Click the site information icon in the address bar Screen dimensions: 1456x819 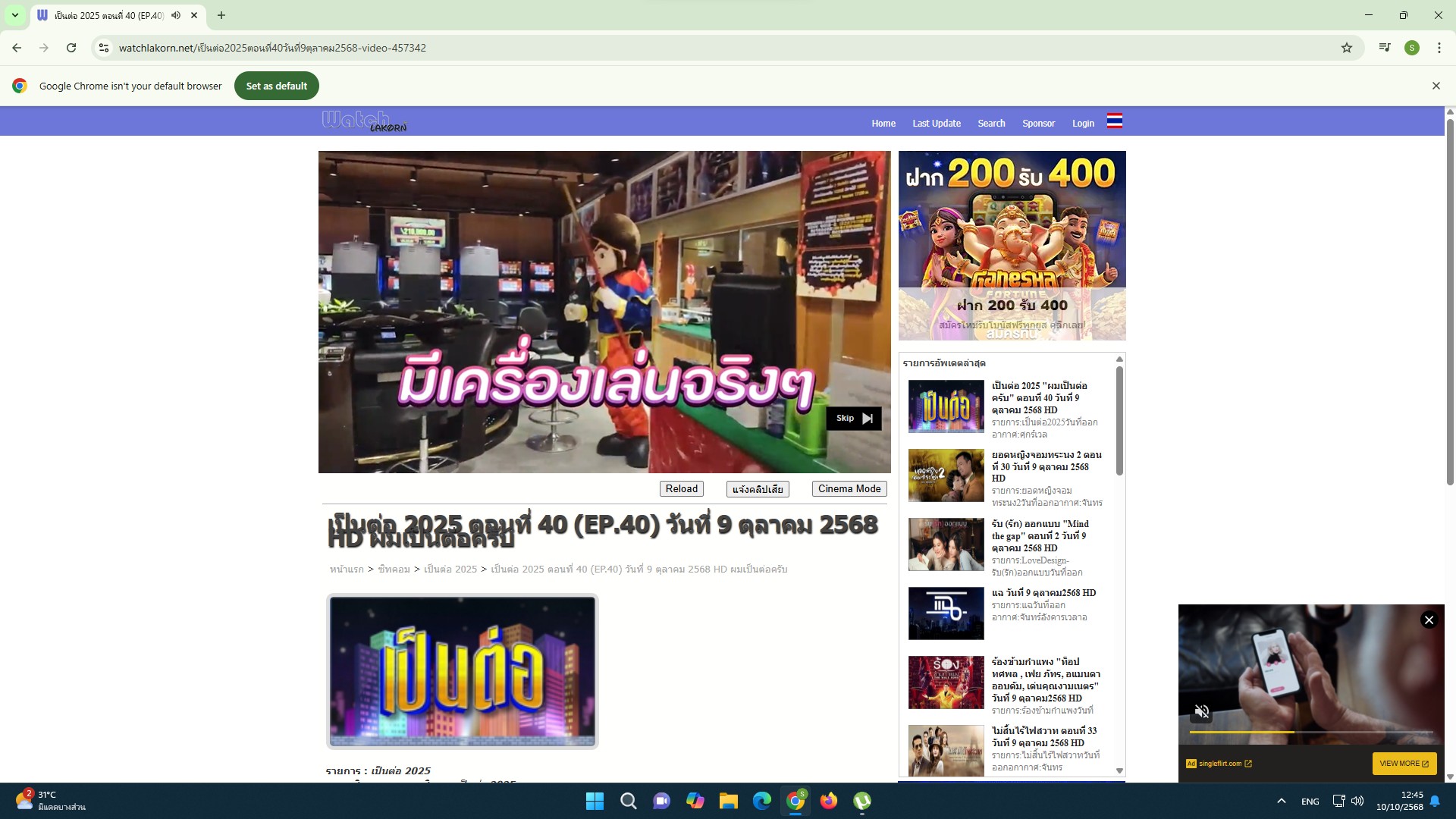click(x=104, y=48)
